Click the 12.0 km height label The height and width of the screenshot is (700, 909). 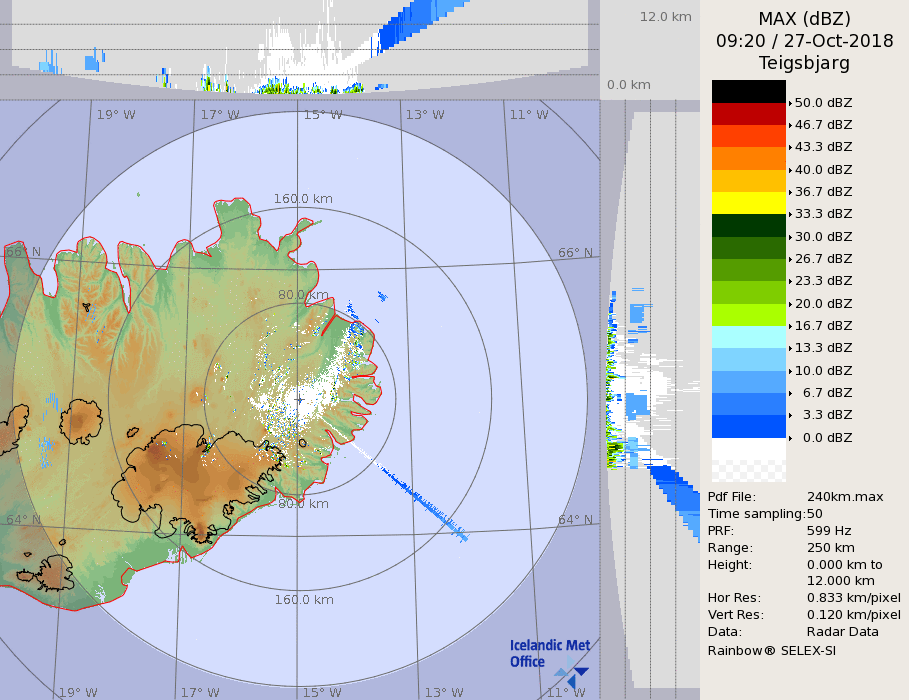point(666,17)
